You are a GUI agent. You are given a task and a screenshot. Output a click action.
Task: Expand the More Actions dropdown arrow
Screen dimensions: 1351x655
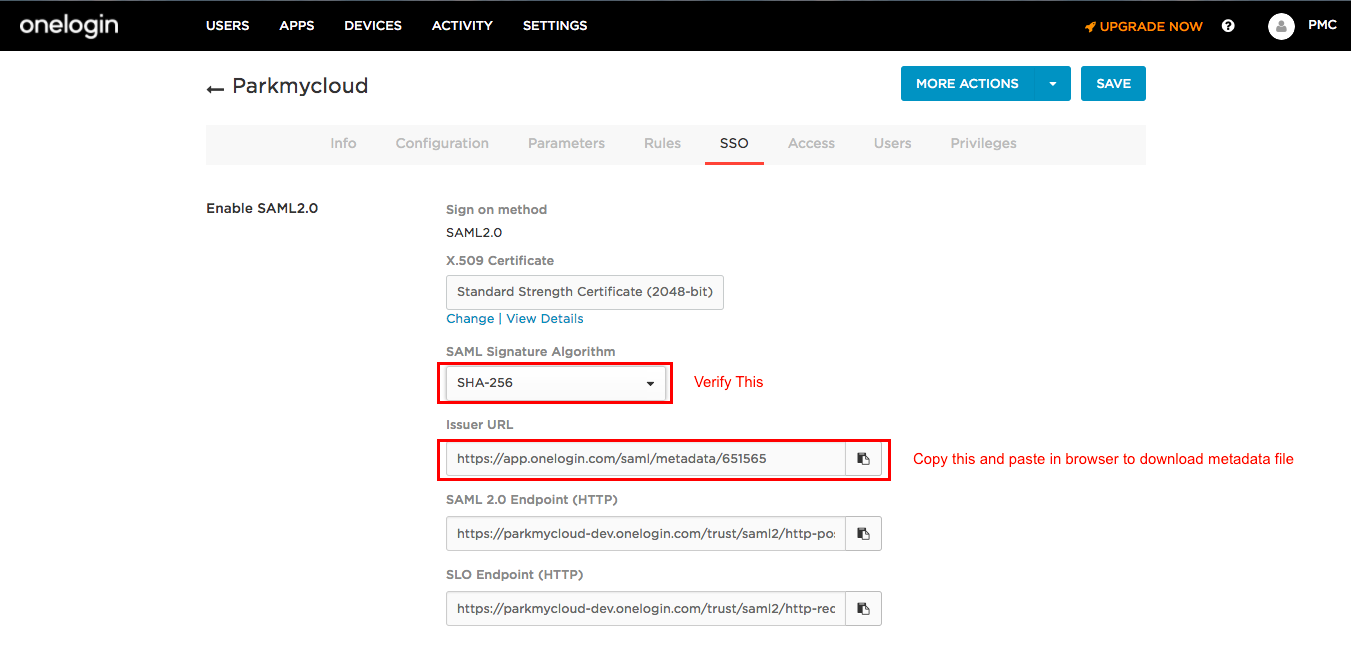(x=1052, y=84)
